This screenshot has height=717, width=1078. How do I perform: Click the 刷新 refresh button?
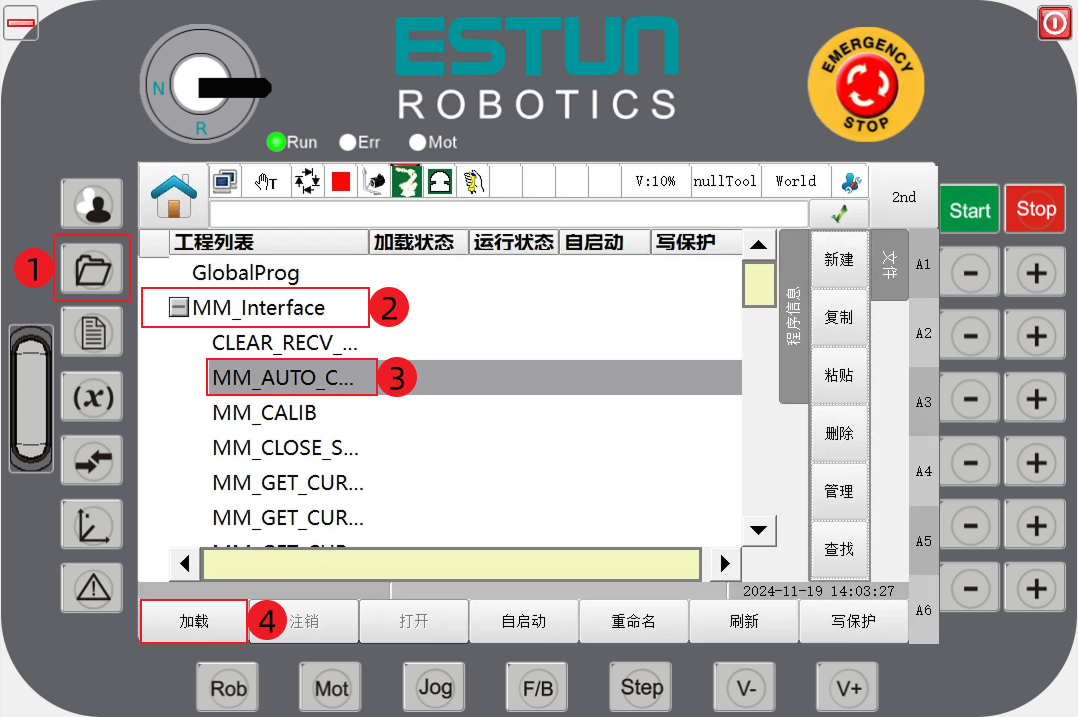[744, 621]
